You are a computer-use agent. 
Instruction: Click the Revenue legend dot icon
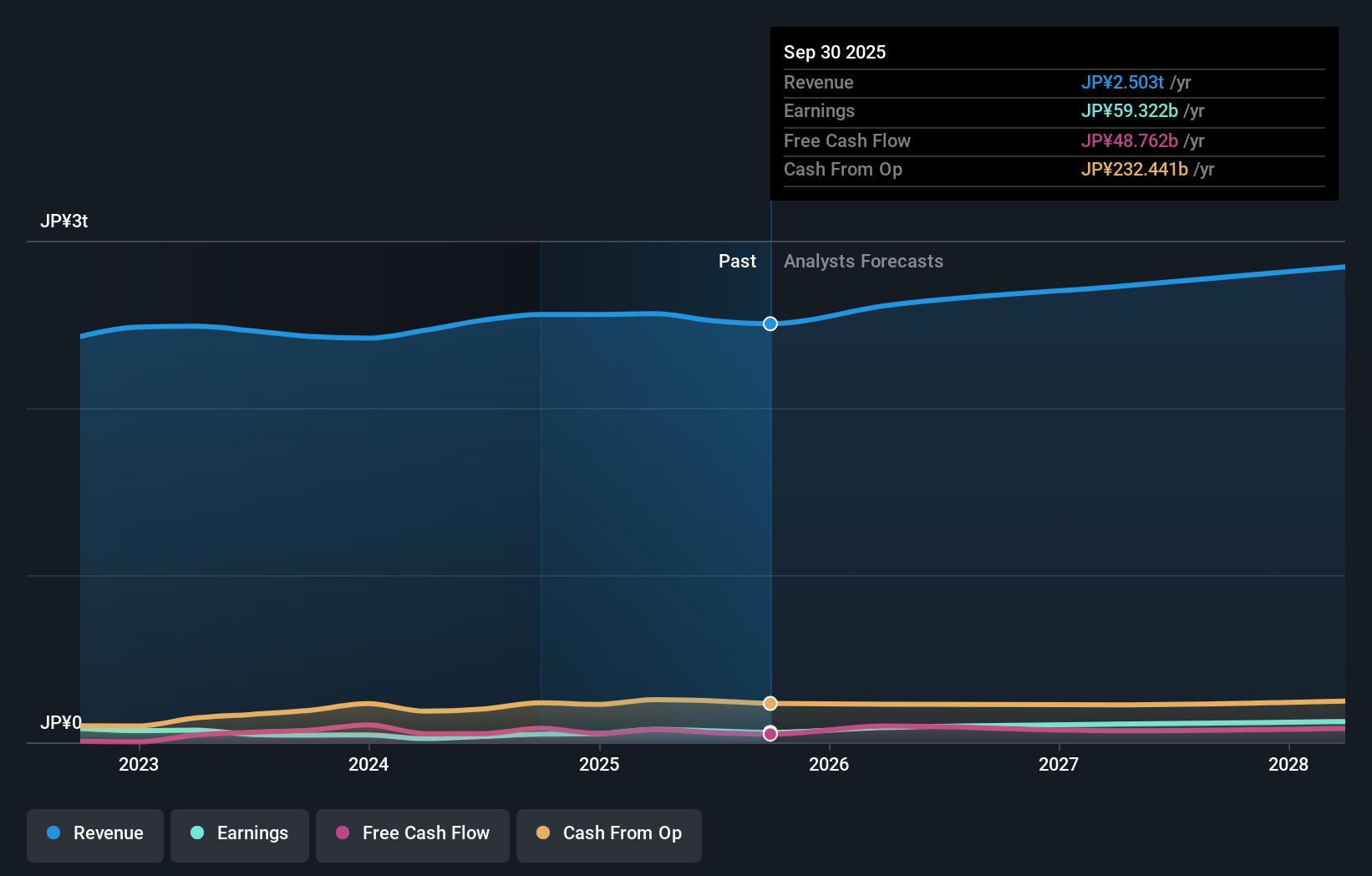(52, 833)
